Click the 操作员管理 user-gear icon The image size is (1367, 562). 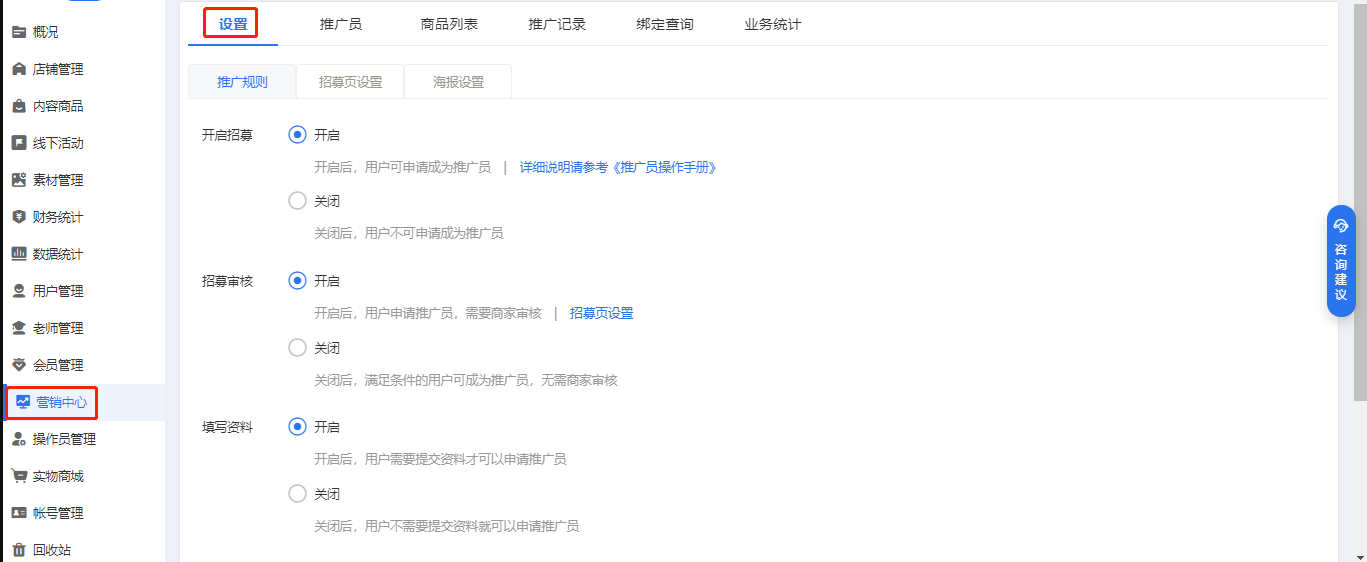pos(19,439)
